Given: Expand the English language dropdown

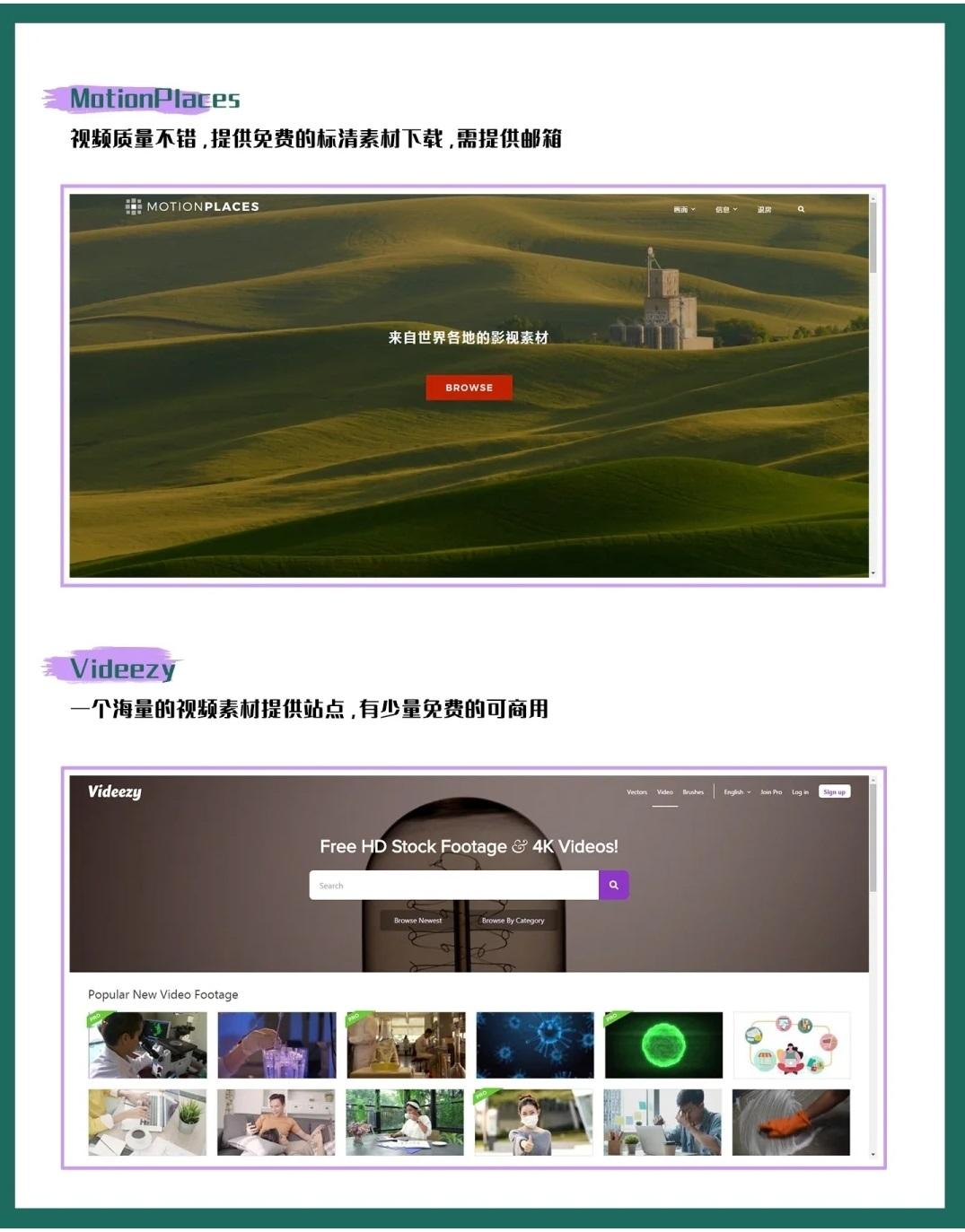Looking at the screenshot, I should (x=737, y=792).
